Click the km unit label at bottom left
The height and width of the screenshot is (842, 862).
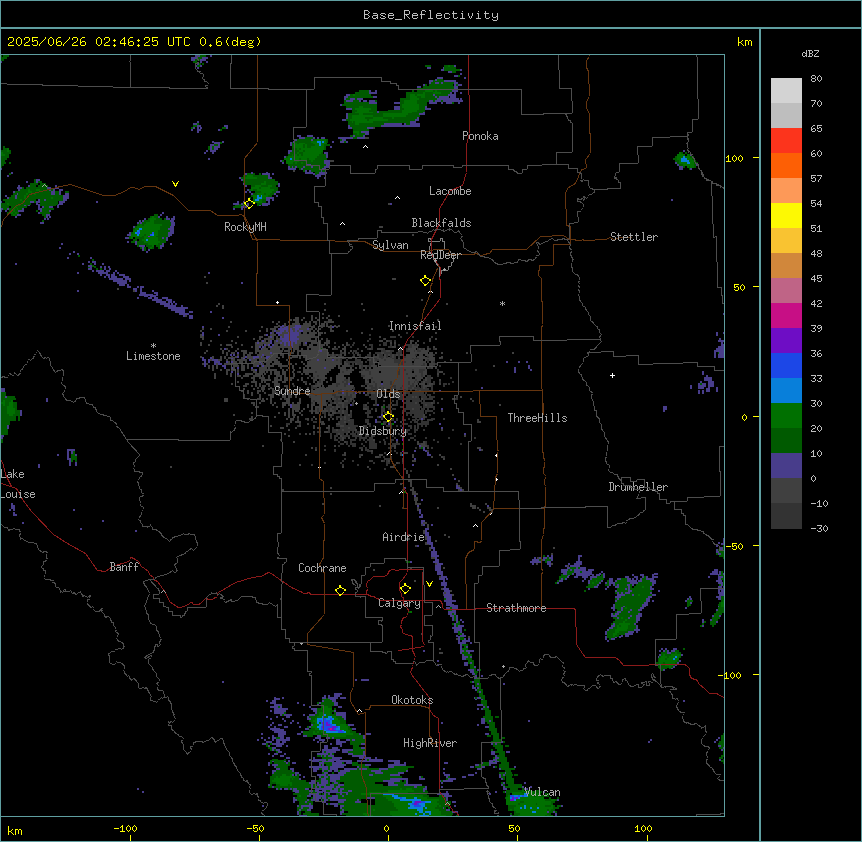click(x=15, y=830)
